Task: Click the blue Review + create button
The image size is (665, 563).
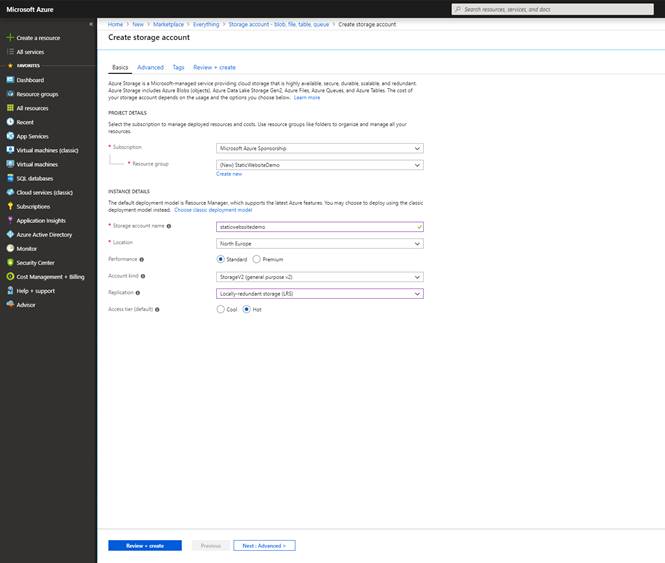Action: point(145,546)
